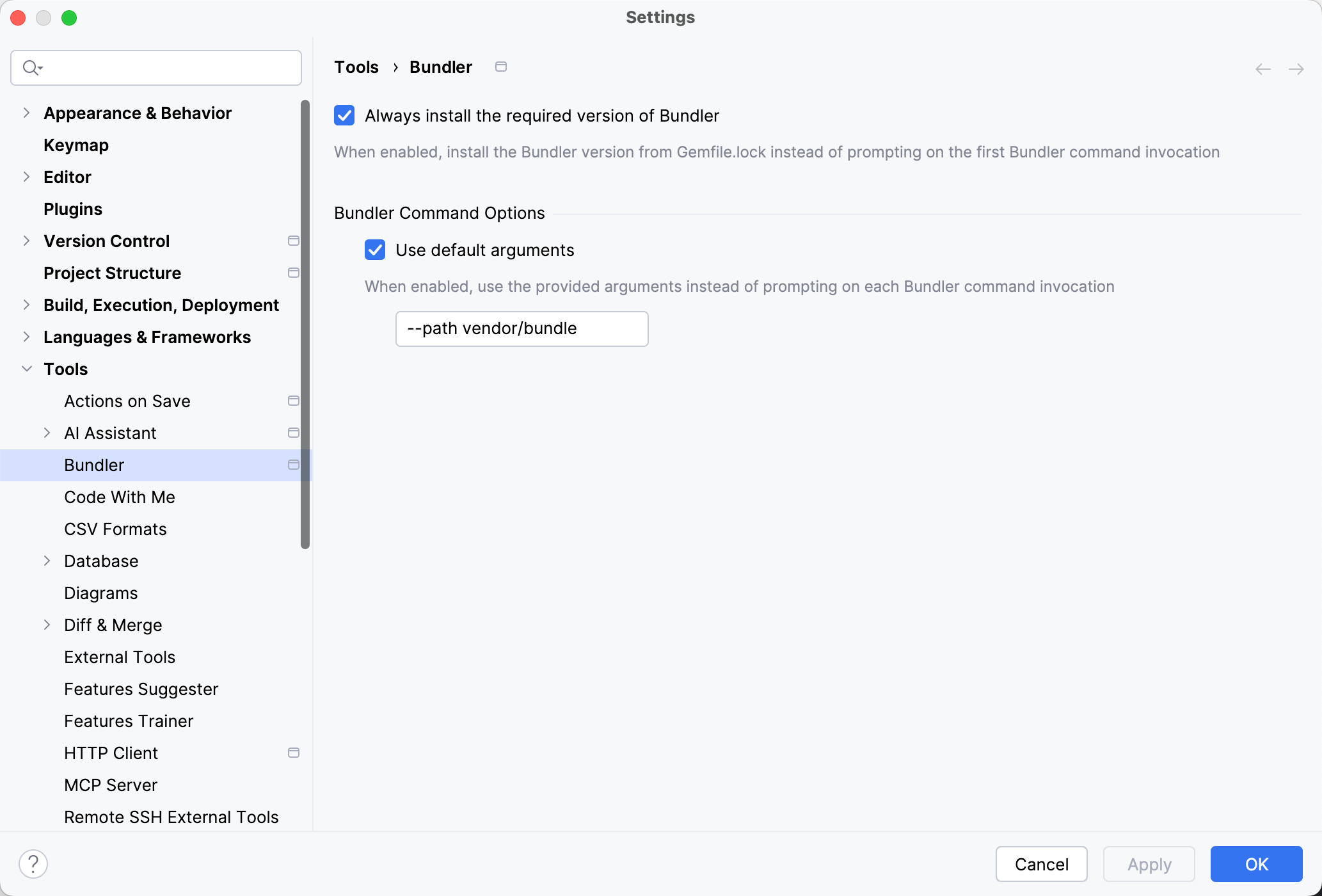The width and height of the screenshot is (1322, 896).
Task: Uncheck Always install the required version of Bundler
Action: click(344, 116)
